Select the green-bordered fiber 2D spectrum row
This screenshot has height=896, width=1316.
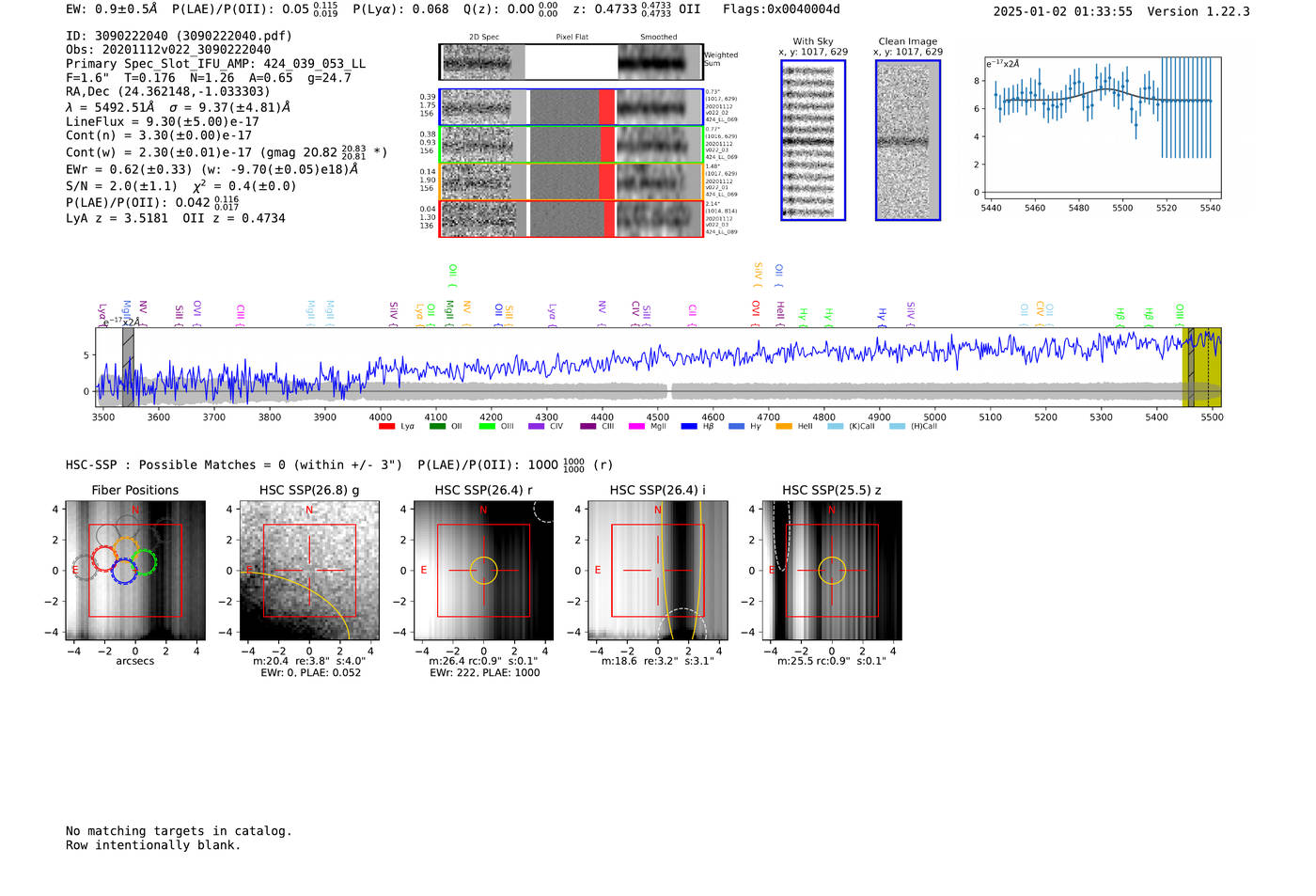pyautogui.click(x=571, y=144)
